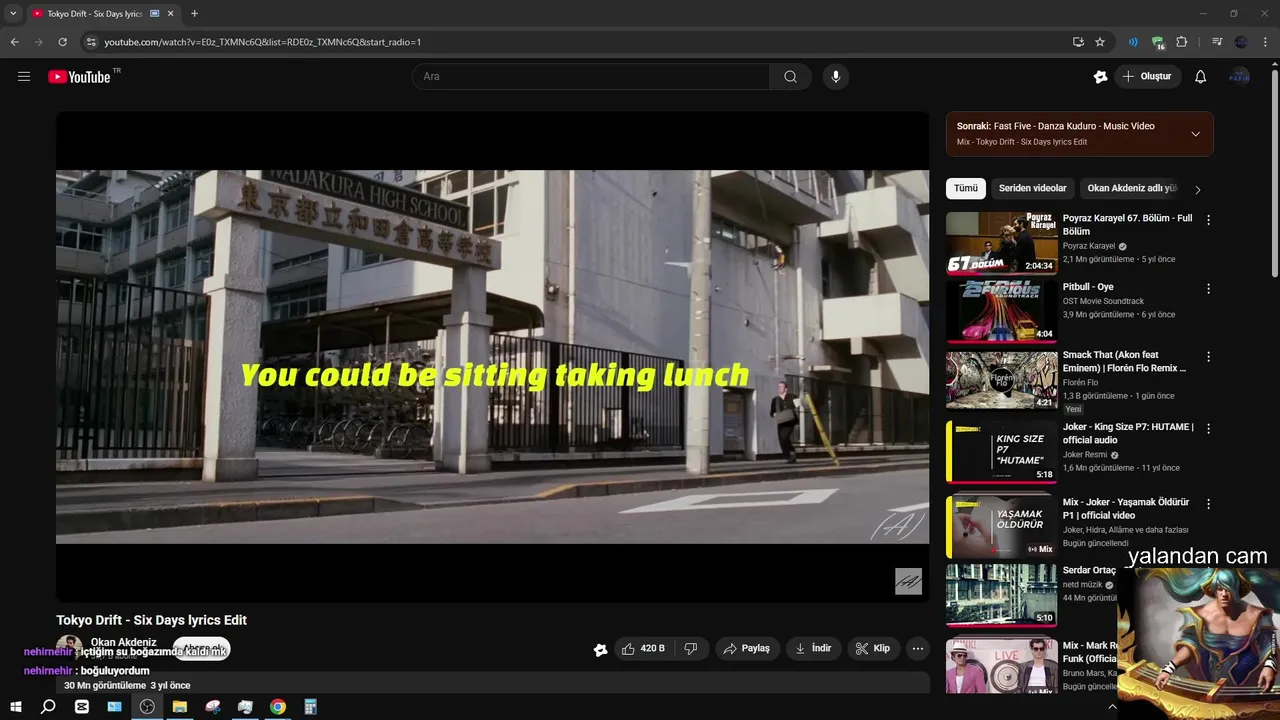Click the search magnifier button

click(790, 77)
